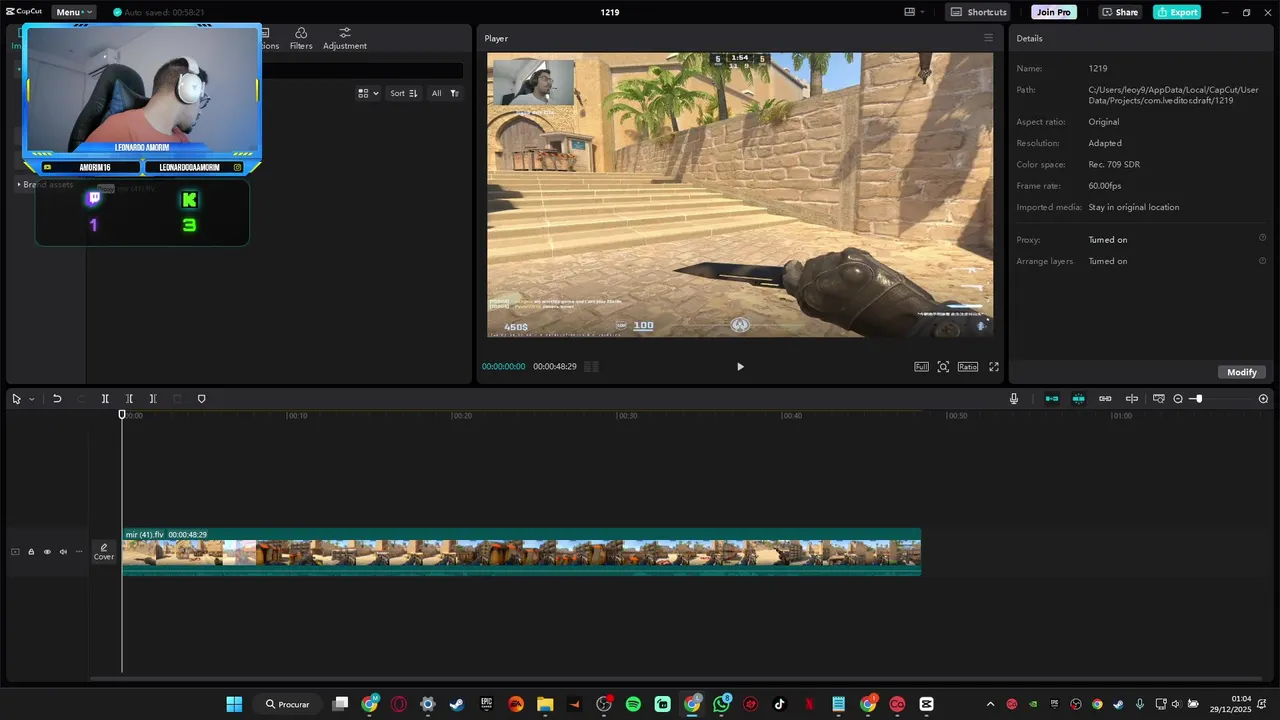Select the mir (41).flv clip on timeline

click(x=521, y=552)
